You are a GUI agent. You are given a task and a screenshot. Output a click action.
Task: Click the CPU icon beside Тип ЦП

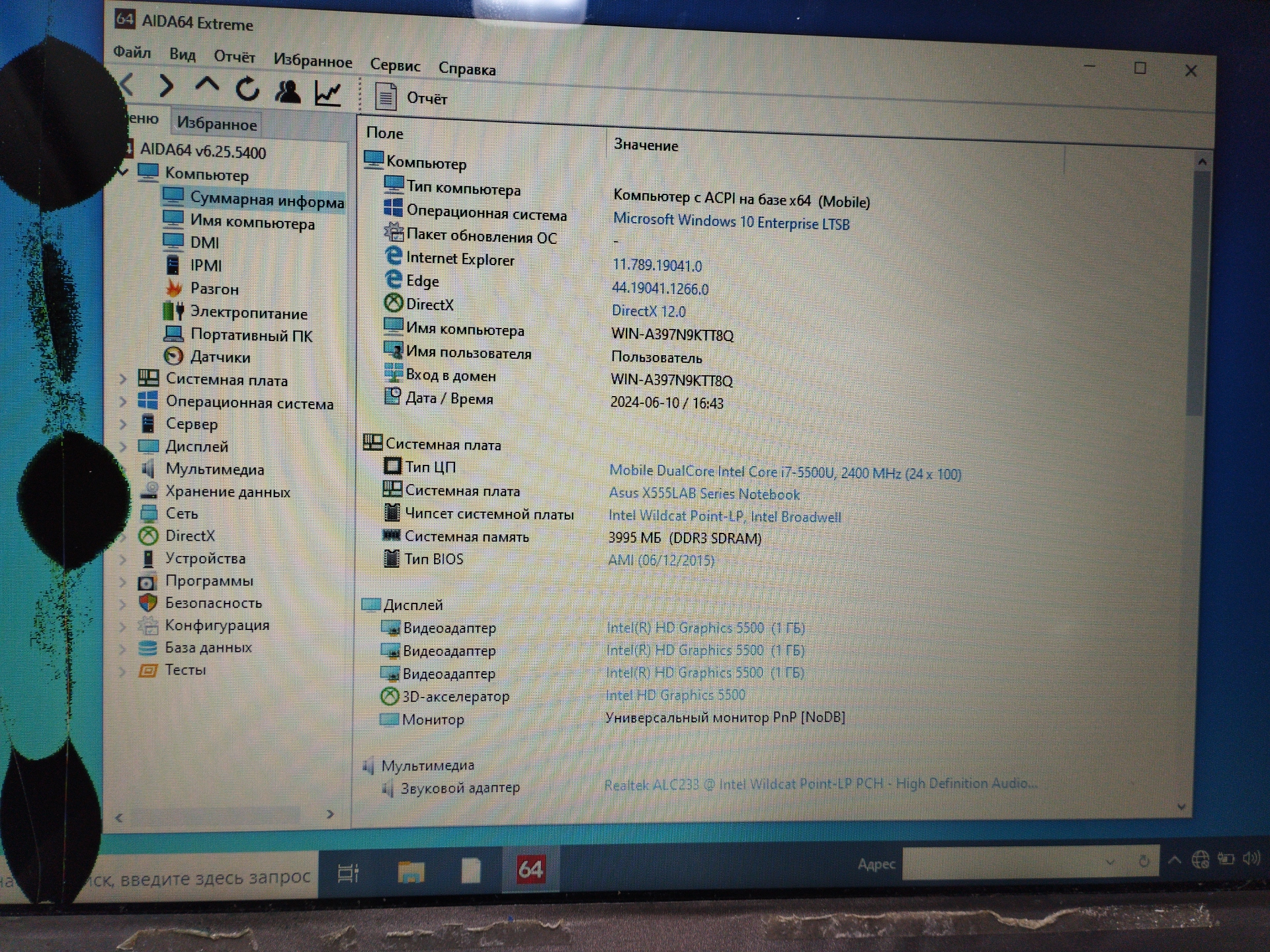point(392,466)
